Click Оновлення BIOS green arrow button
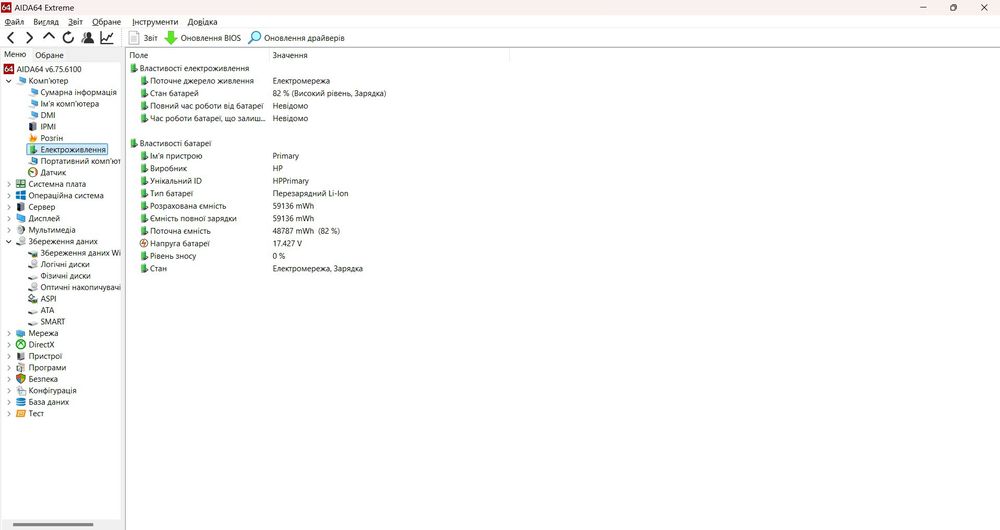1000x530 pixels. click(203, 38)
